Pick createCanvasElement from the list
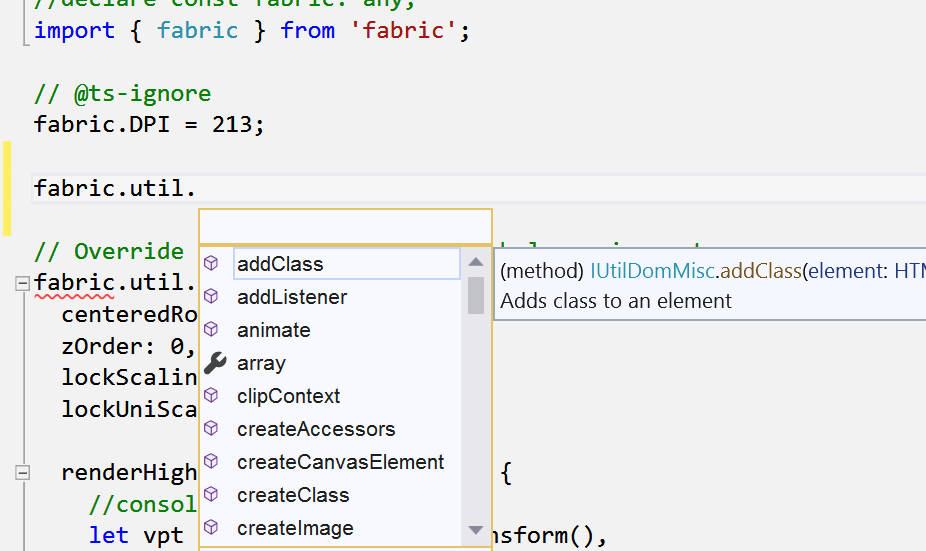 (x=340, y=462)
